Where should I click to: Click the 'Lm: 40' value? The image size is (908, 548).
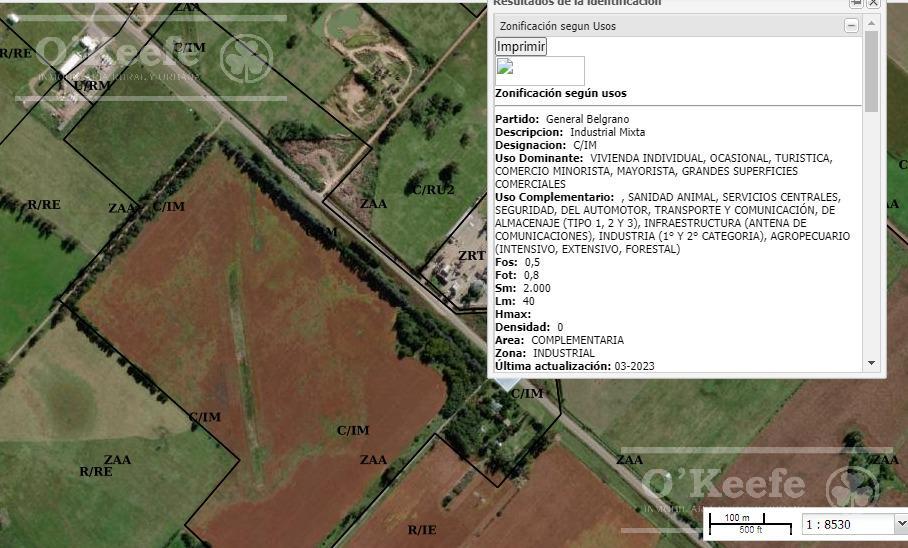(x=529, y=301)
